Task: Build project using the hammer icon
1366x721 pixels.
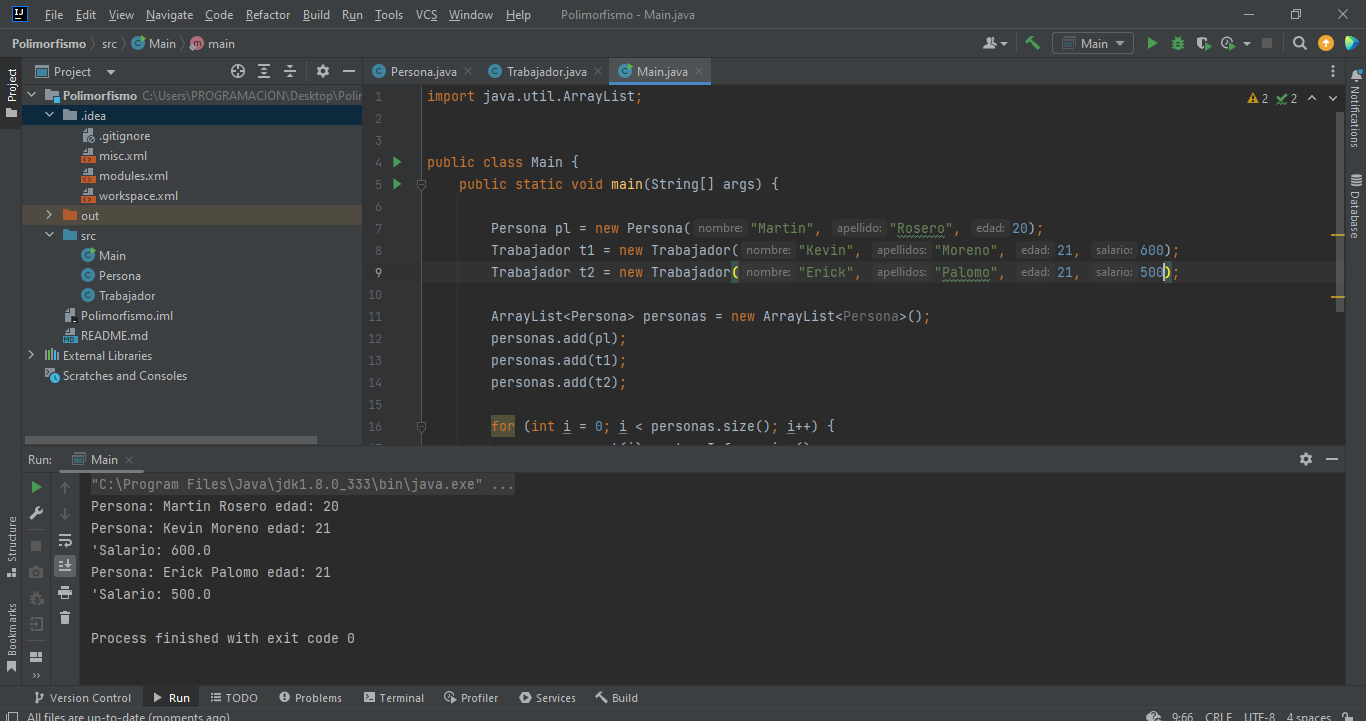Action: [x=1034, y=43]
